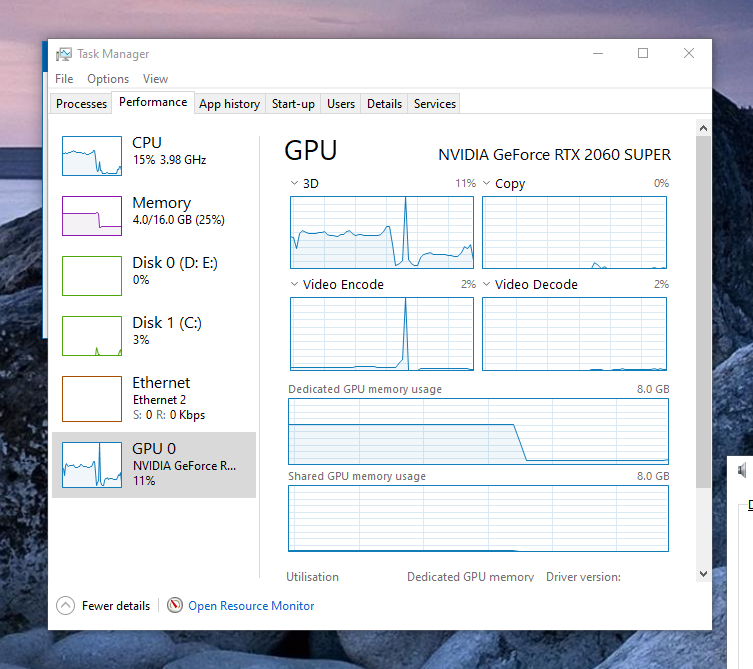Select the Ethernet activity mini graph
Screen dimensions: 753x669
[x=92, y=399]
